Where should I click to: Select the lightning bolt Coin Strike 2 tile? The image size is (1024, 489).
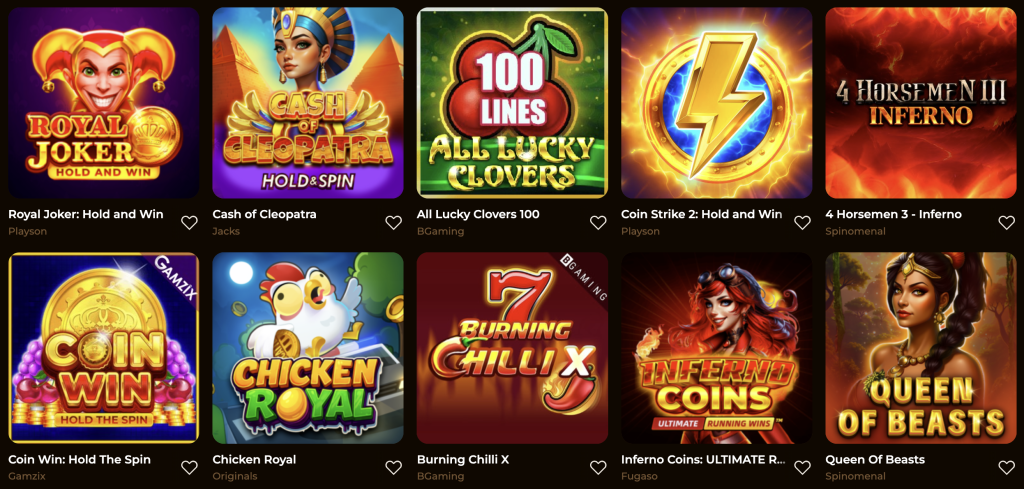[716, 103]
